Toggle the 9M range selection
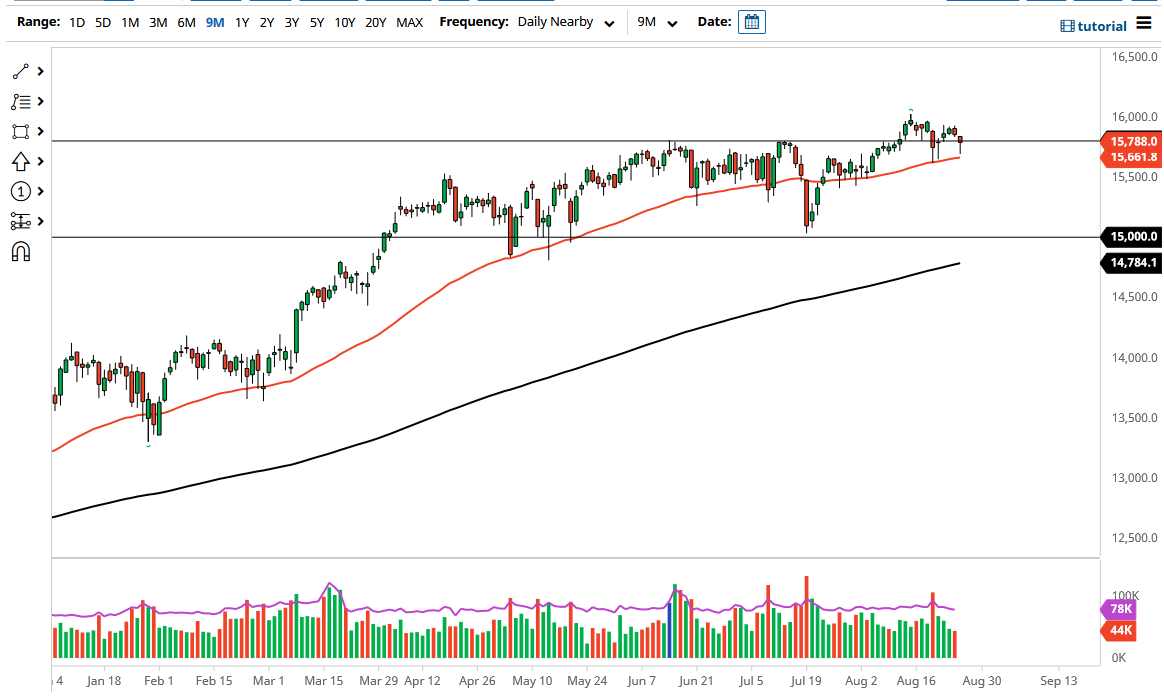 [x=213, y=21]
